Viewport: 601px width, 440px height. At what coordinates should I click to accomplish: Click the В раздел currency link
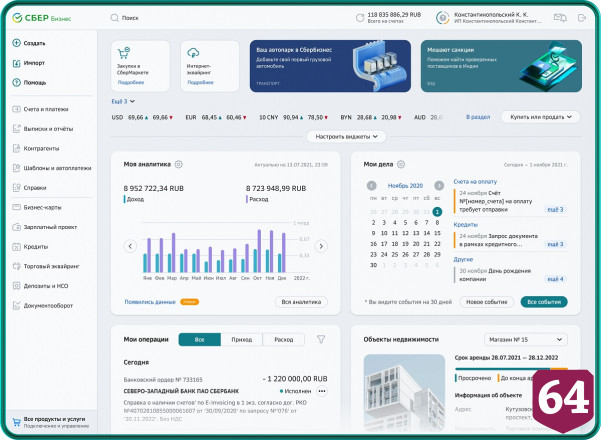(x=478, y=117)
